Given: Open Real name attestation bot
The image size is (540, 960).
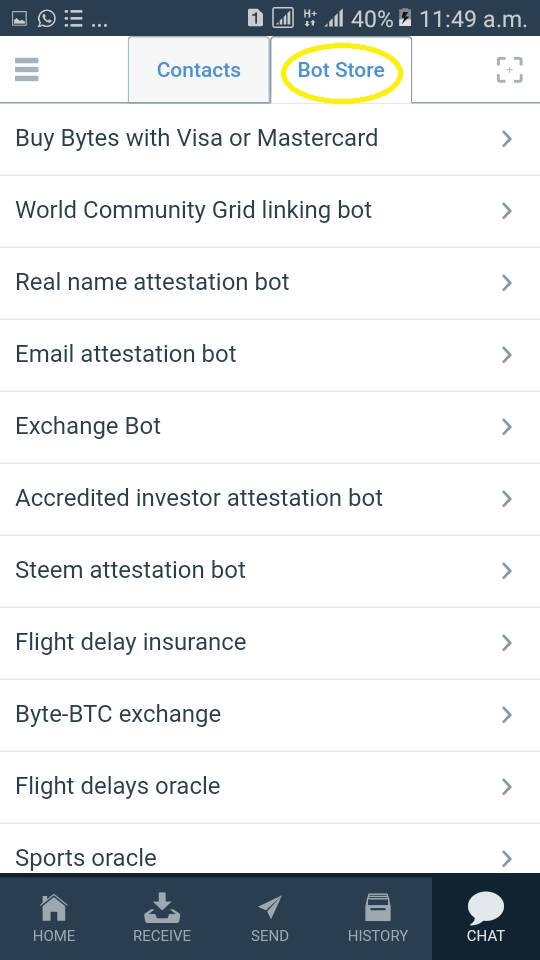Looking at the screenshot, I should pos(270,283).
